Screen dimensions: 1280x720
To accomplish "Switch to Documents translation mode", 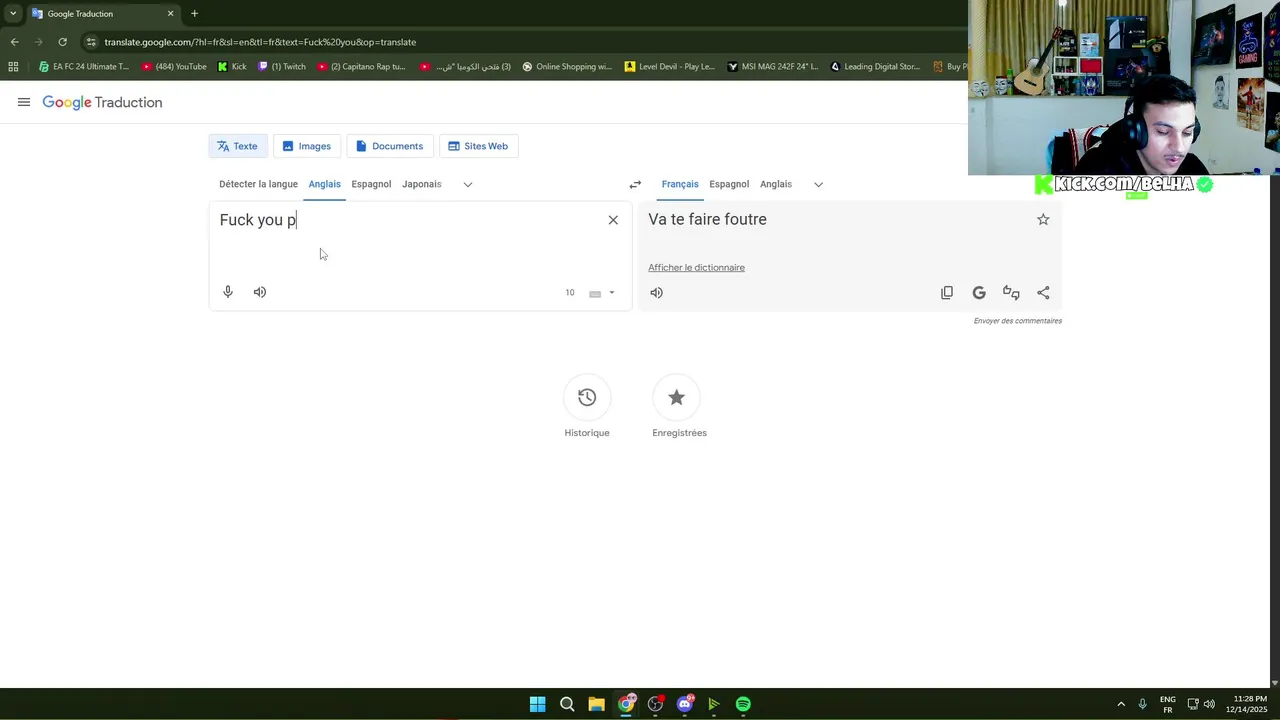I will tap(390, 146).
